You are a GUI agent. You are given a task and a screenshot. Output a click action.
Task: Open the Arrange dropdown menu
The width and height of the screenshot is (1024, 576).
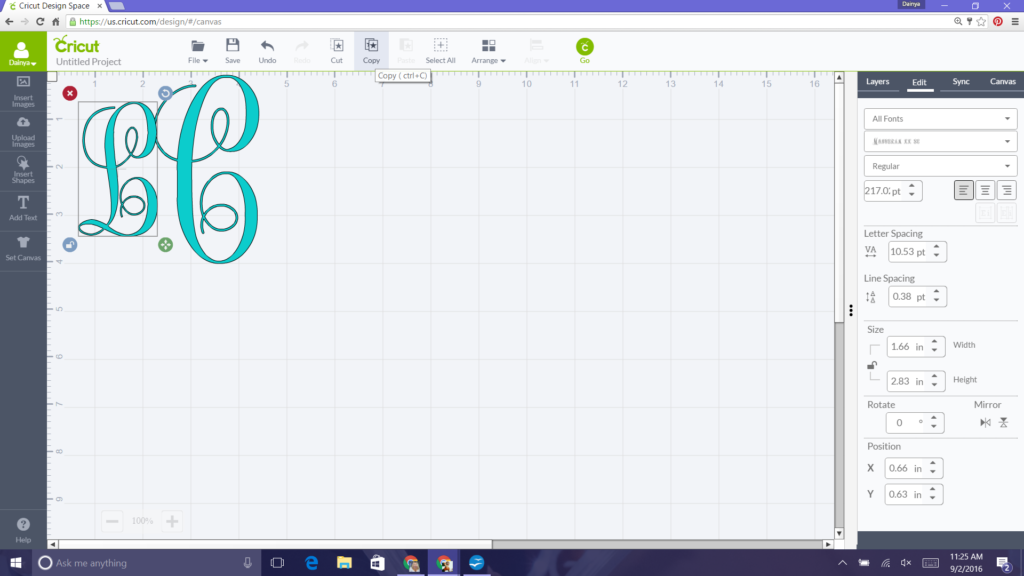488,51
